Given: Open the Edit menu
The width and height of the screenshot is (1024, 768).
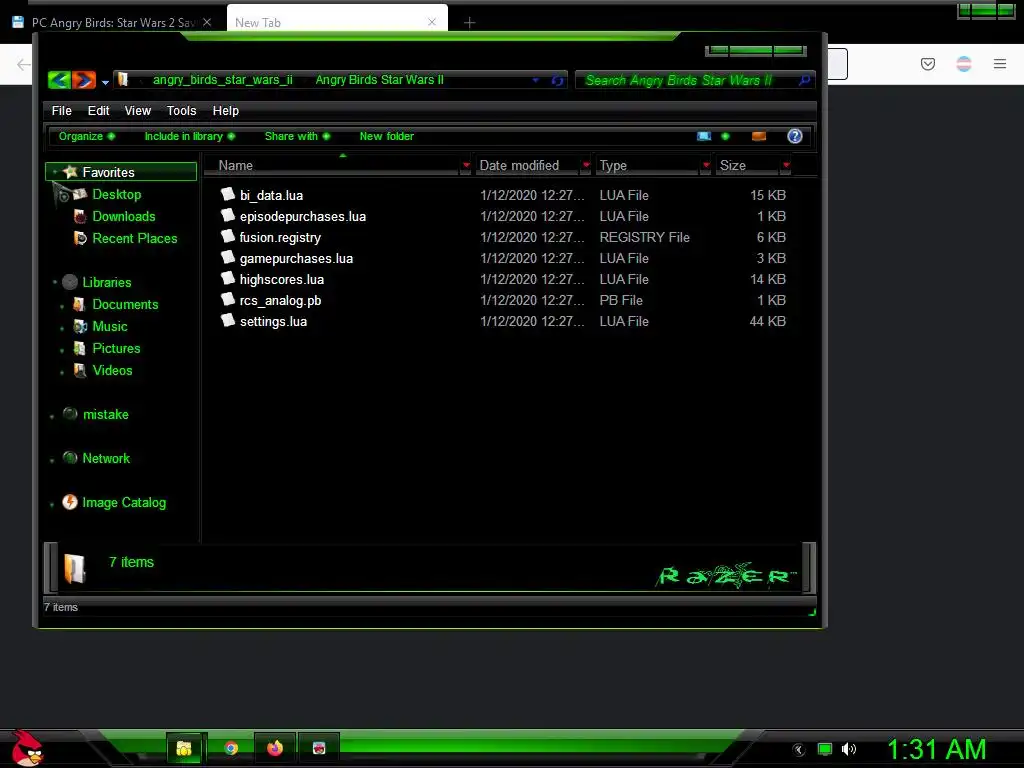Looking at the screenshot, I should point(99,111).
